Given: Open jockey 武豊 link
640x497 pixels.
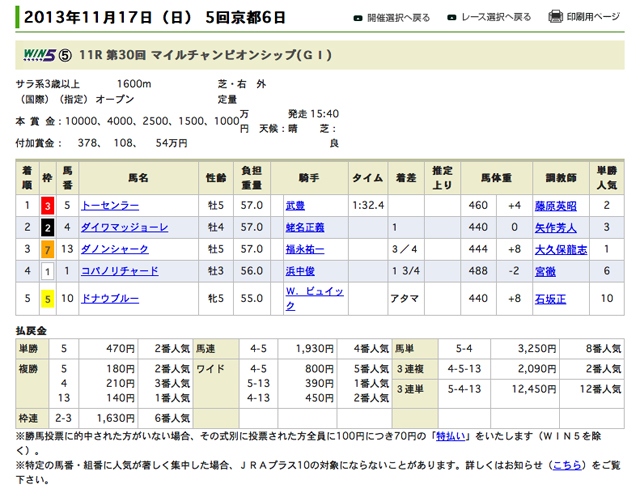Looking at the screenshot, I should tap(295, 206).
